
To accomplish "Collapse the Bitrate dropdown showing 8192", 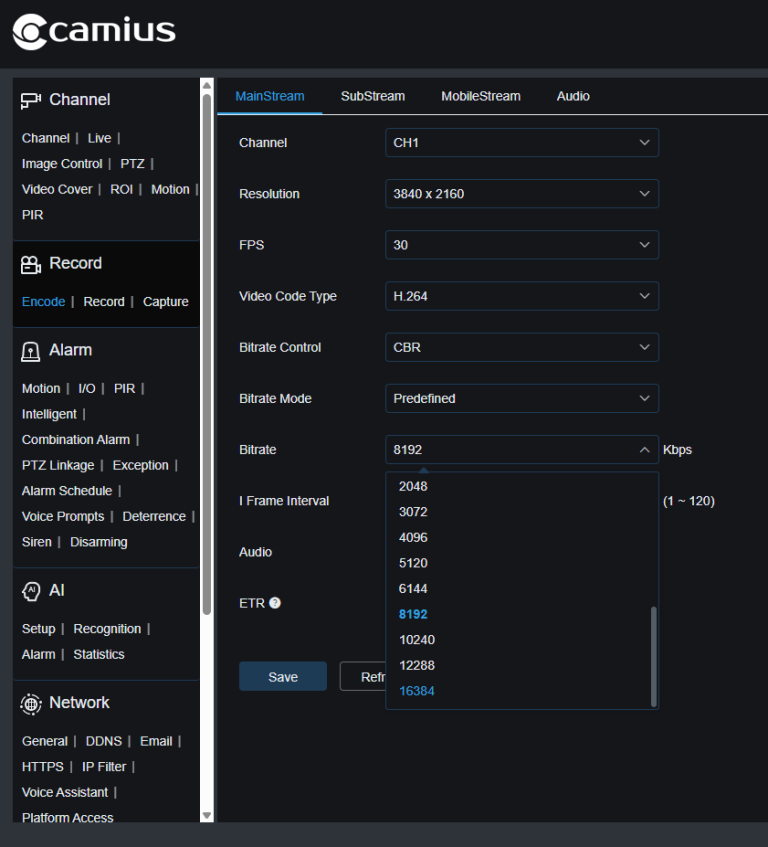I will click(x=522, y=449).
